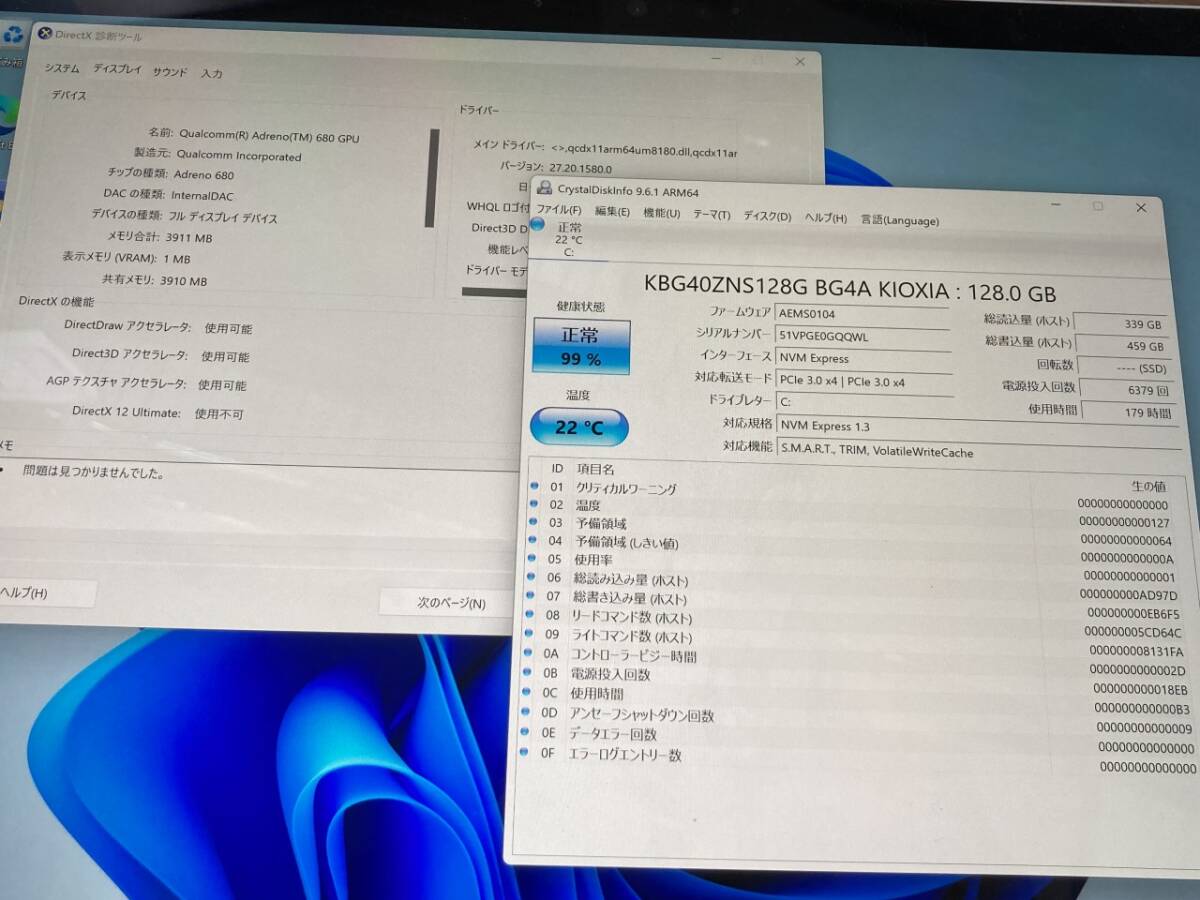Click status dot of 予備領域 (しきい値) row
Viewport: 1200px width, 900px height.
pos(534,541)
